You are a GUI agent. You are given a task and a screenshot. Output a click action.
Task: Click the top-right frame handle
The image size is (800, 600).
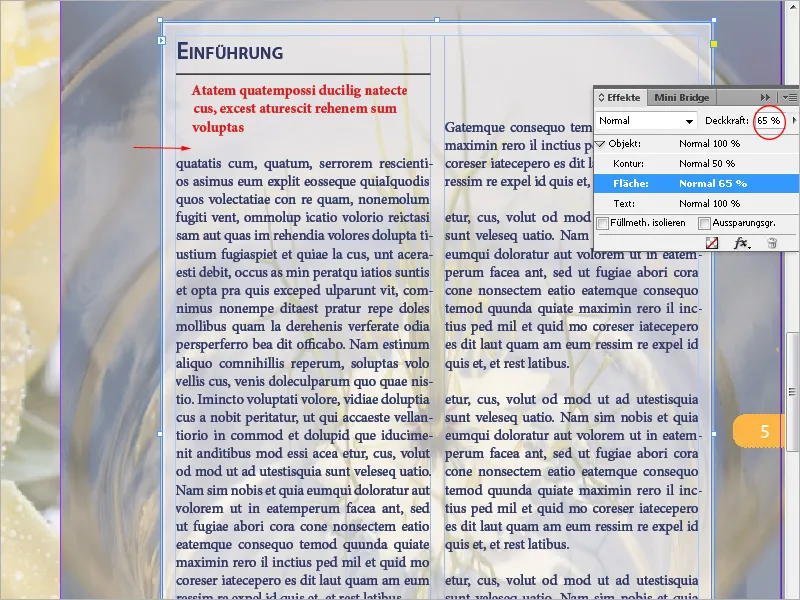(714, 20)
